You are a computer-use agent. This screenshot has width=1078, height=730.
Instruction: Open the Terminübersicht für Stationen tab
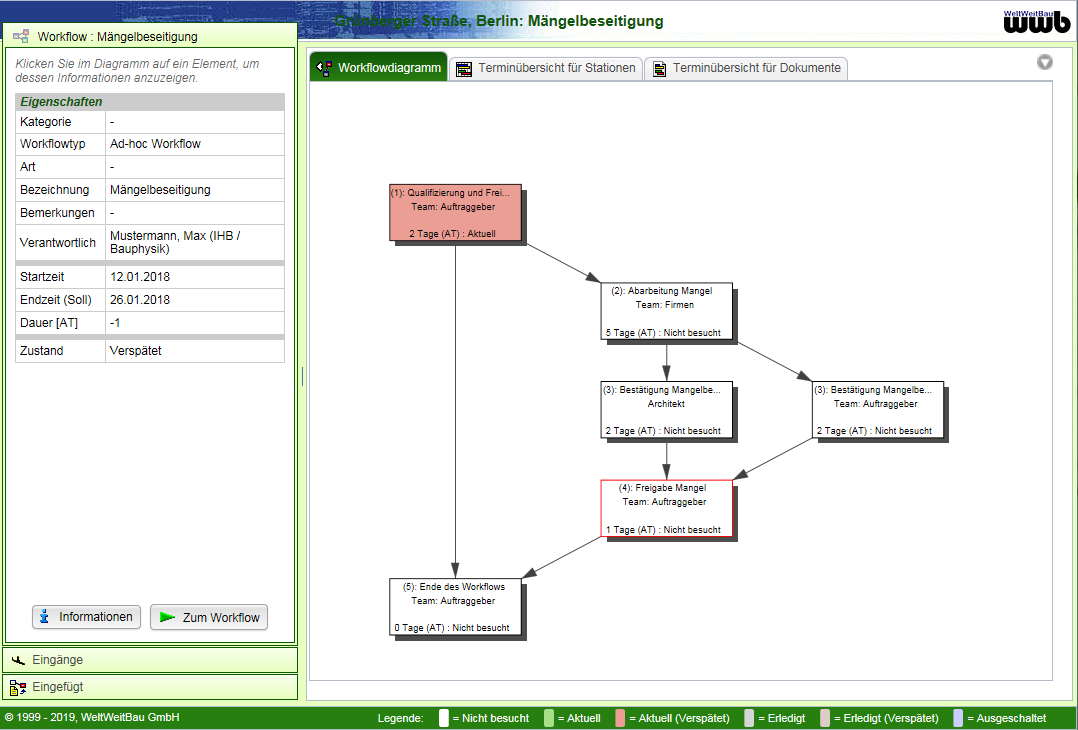pos(546,68)
